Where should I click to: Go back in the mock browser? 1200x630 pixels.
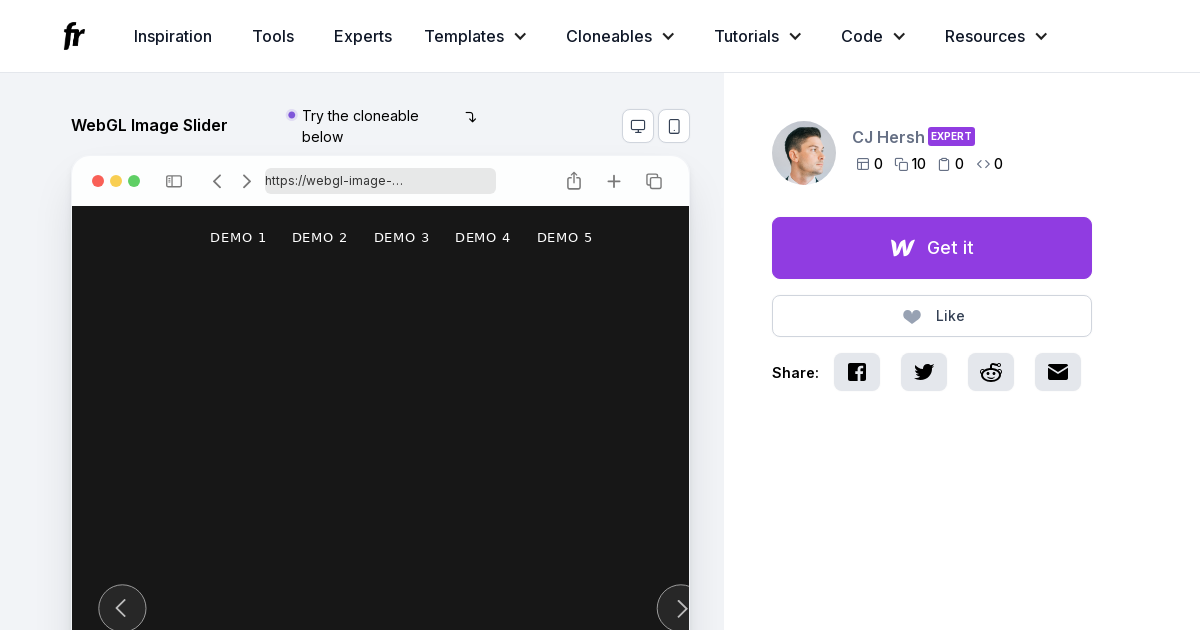(217, 181)
